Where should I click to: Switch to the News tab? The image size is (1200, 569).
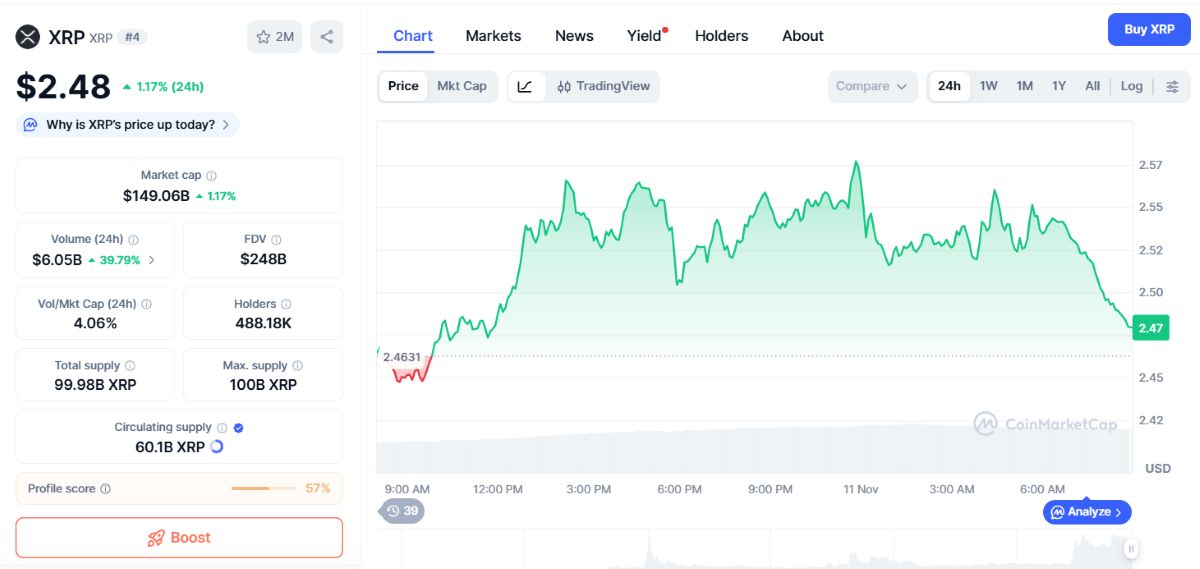point(574,36)
